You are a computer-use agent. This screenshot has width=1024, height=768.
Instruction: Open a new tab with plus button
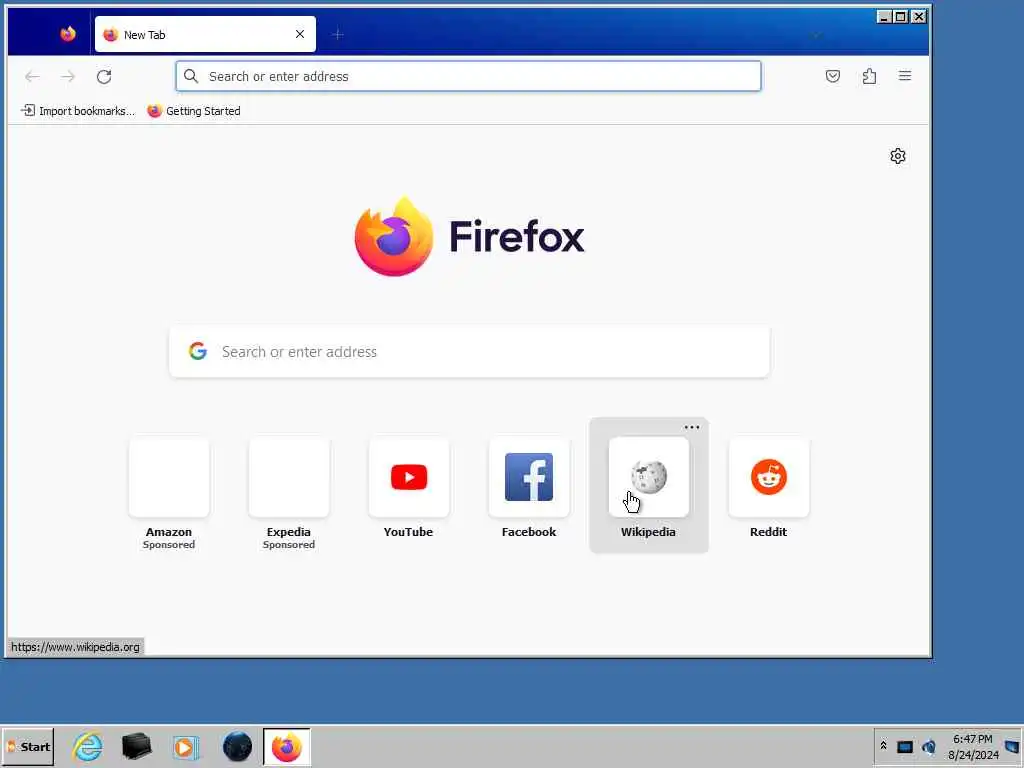point(337,34)
